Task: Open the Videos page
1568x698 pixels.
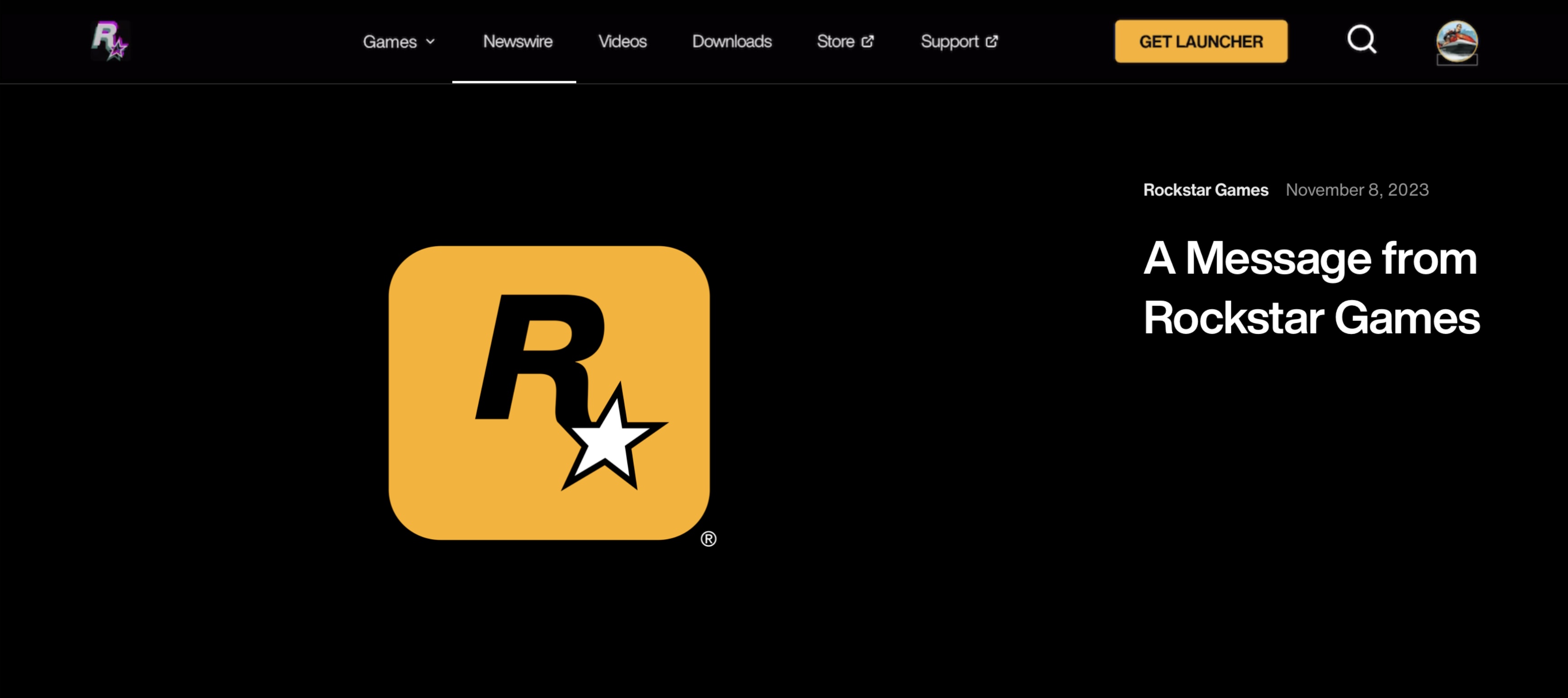Action: pyautogui.click(x=622, y=41)
